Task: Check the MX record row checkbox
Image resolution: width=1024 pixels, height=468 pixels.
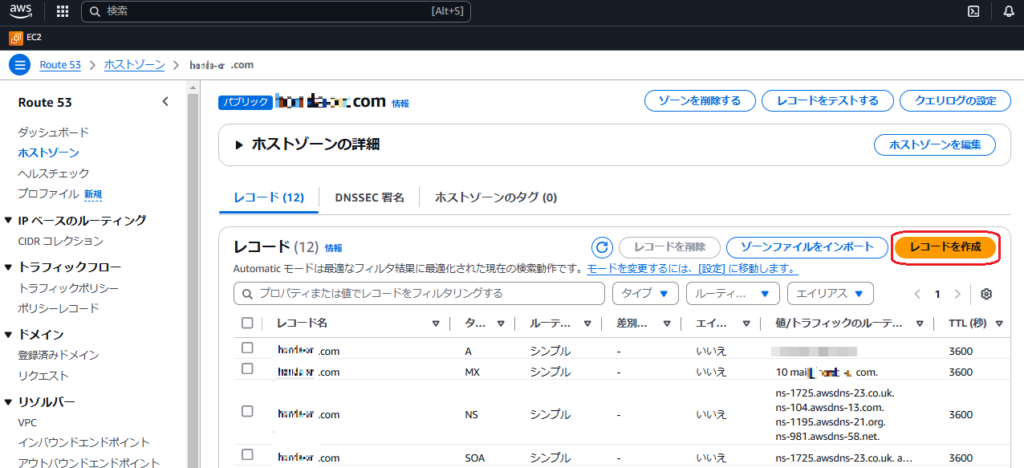Action: (x=247, y=369)
